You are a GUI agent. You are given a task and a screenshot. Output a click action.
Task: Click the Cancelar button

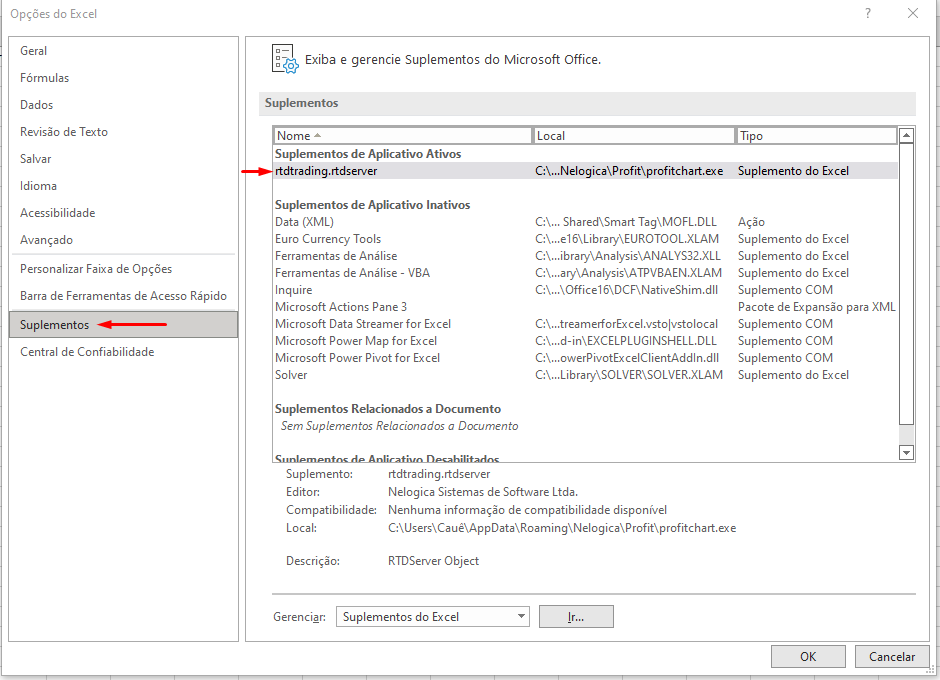892,657
